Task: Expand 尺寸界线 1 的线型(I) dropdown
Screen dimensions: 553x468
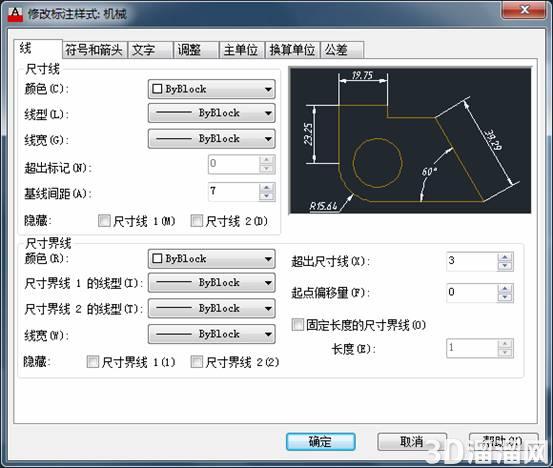Action: tap(212, 283)
